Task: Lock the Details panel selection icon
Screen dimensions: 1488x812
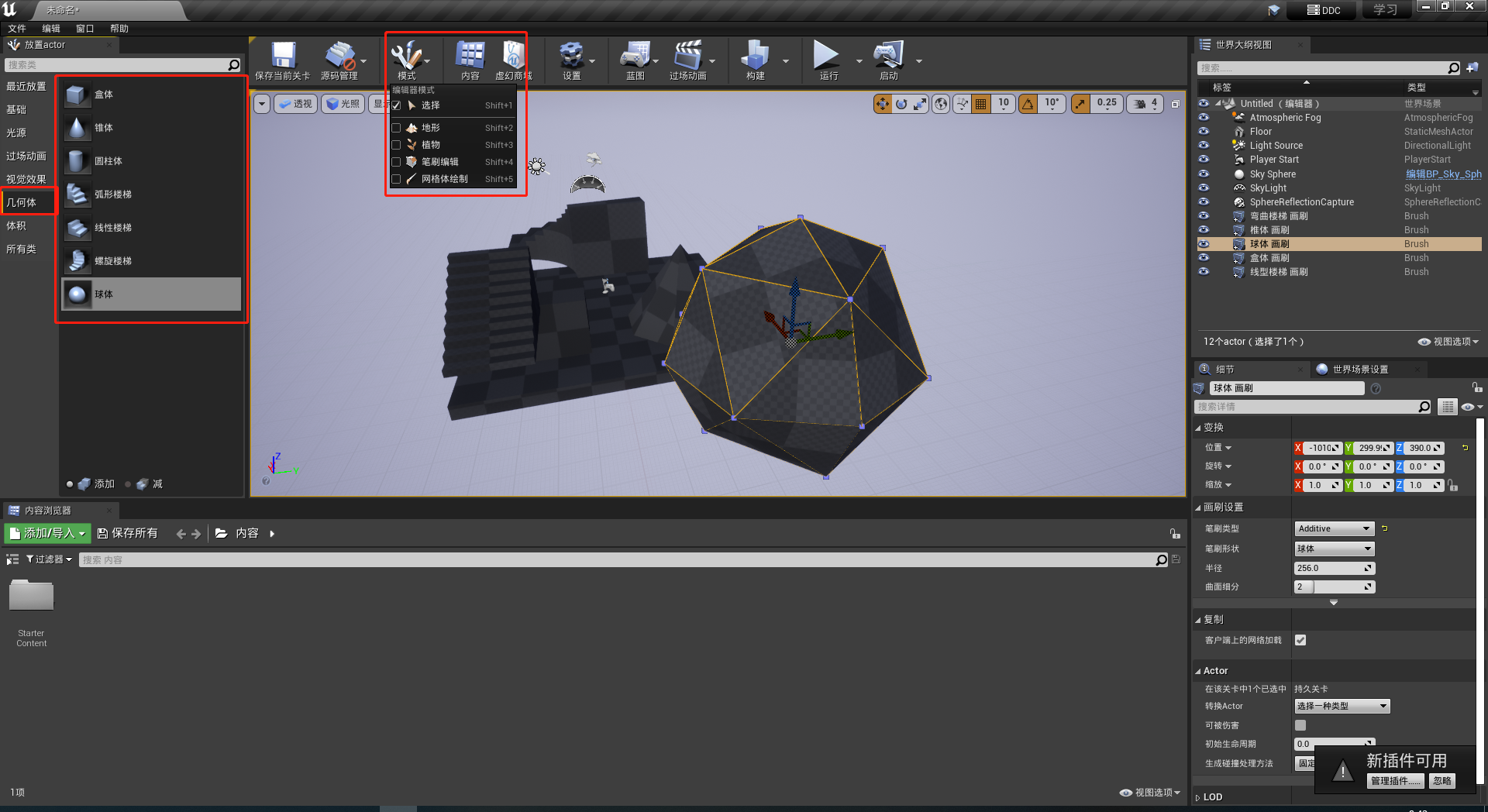Action: 1477,387
